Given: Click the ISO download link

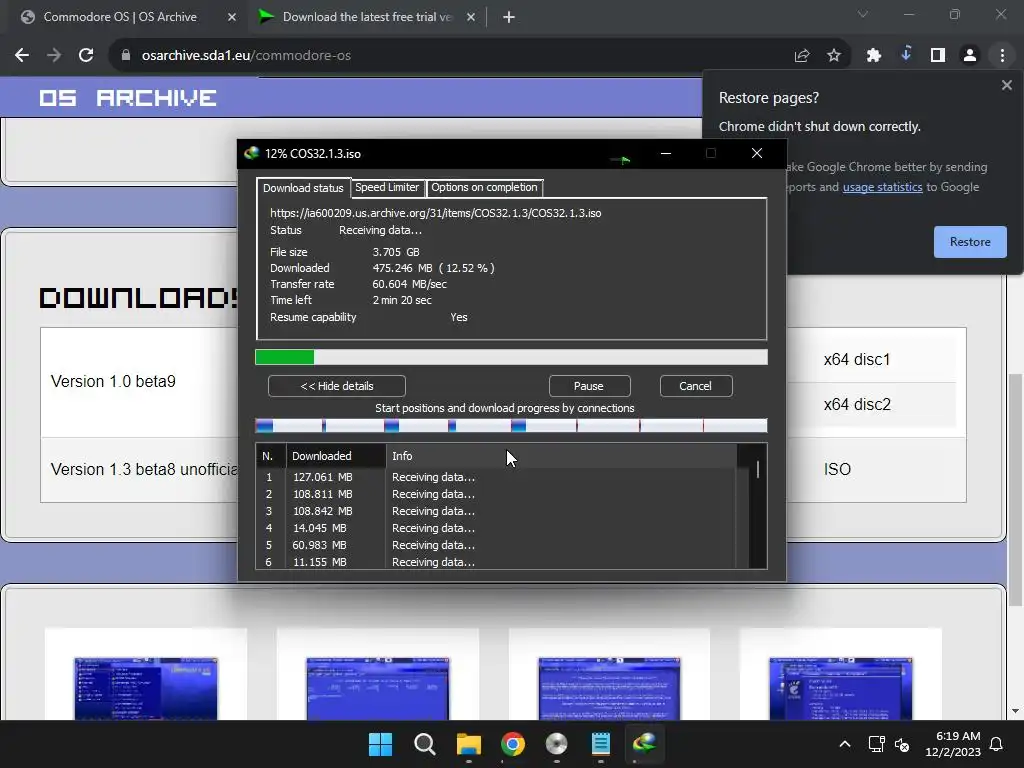Looking at the screenshot, I should click(837, 470).
